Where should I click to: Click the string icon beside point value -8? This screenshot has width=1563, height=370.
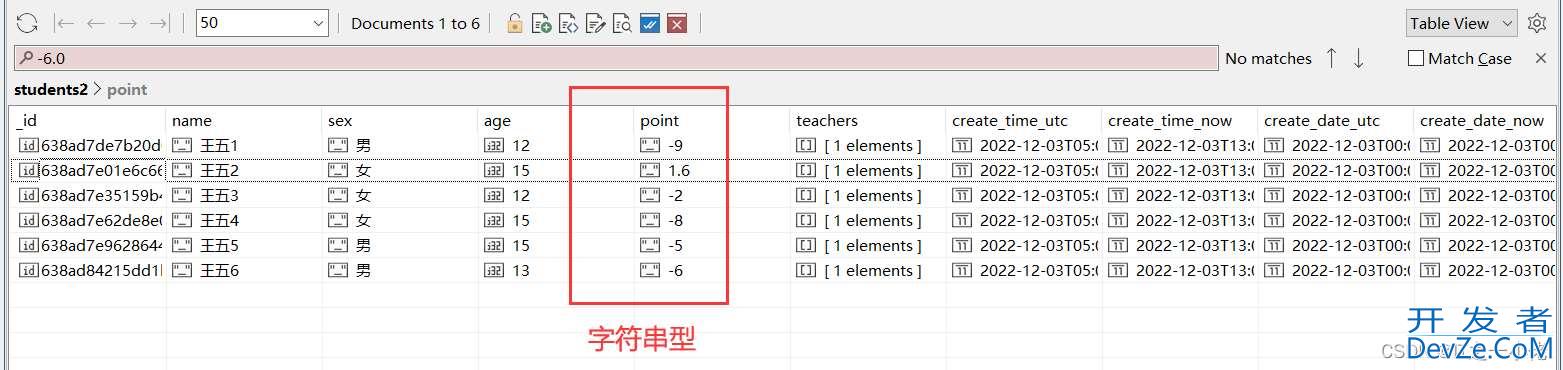click(650, 221)
